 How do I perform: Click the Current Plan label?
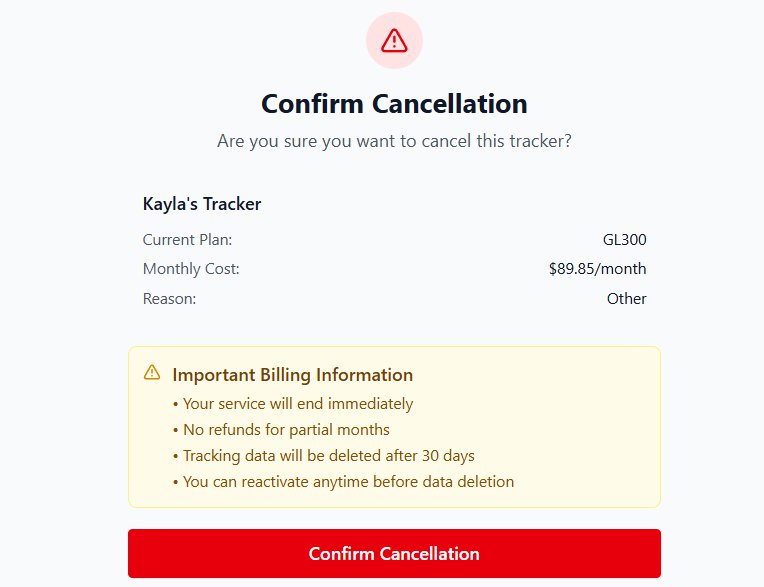point(187,240)
